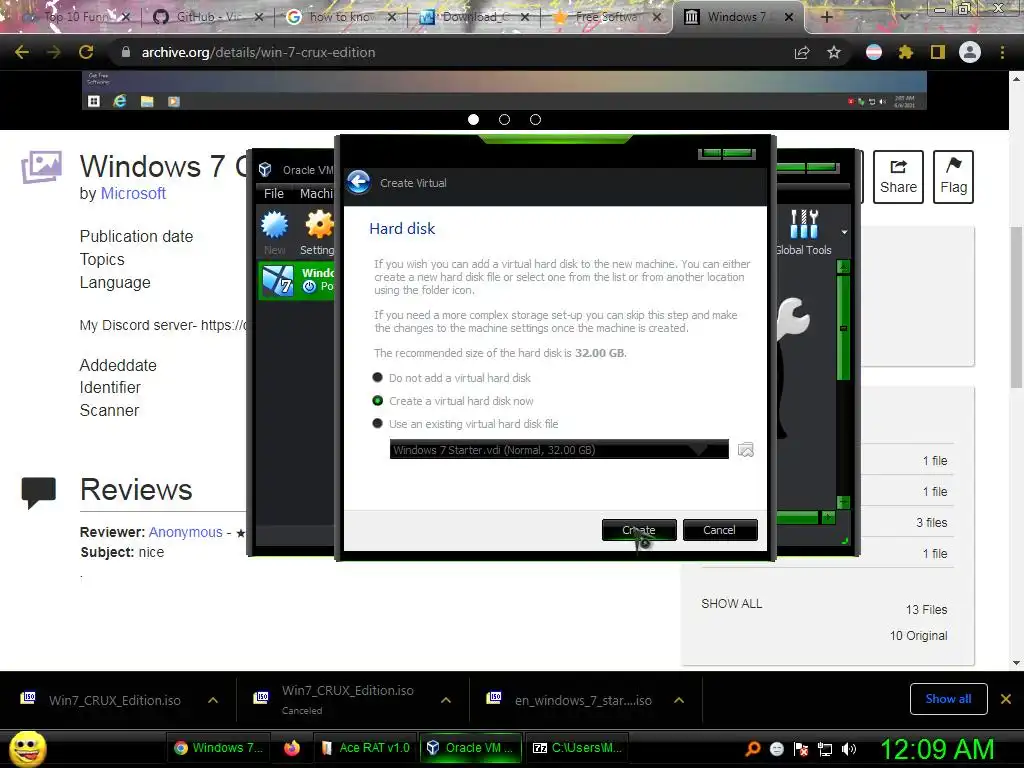1024x768 pixels.
Task: Open tab search chevron in browser
Action: [x=905, y=17]
